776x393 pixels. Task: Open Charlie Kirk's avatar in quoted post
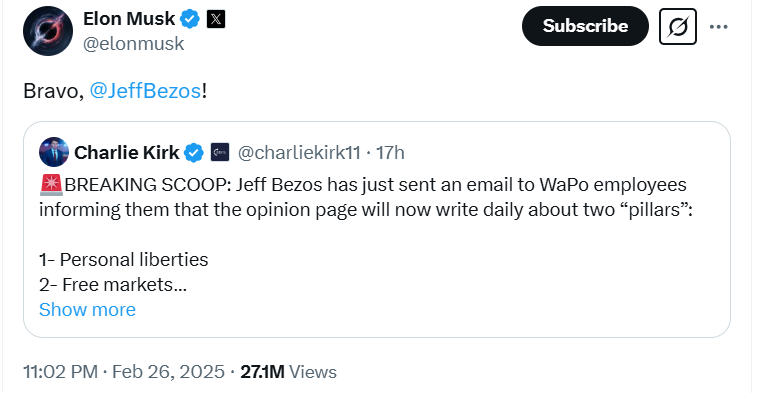pyautogui.click(x=53, y=152)
